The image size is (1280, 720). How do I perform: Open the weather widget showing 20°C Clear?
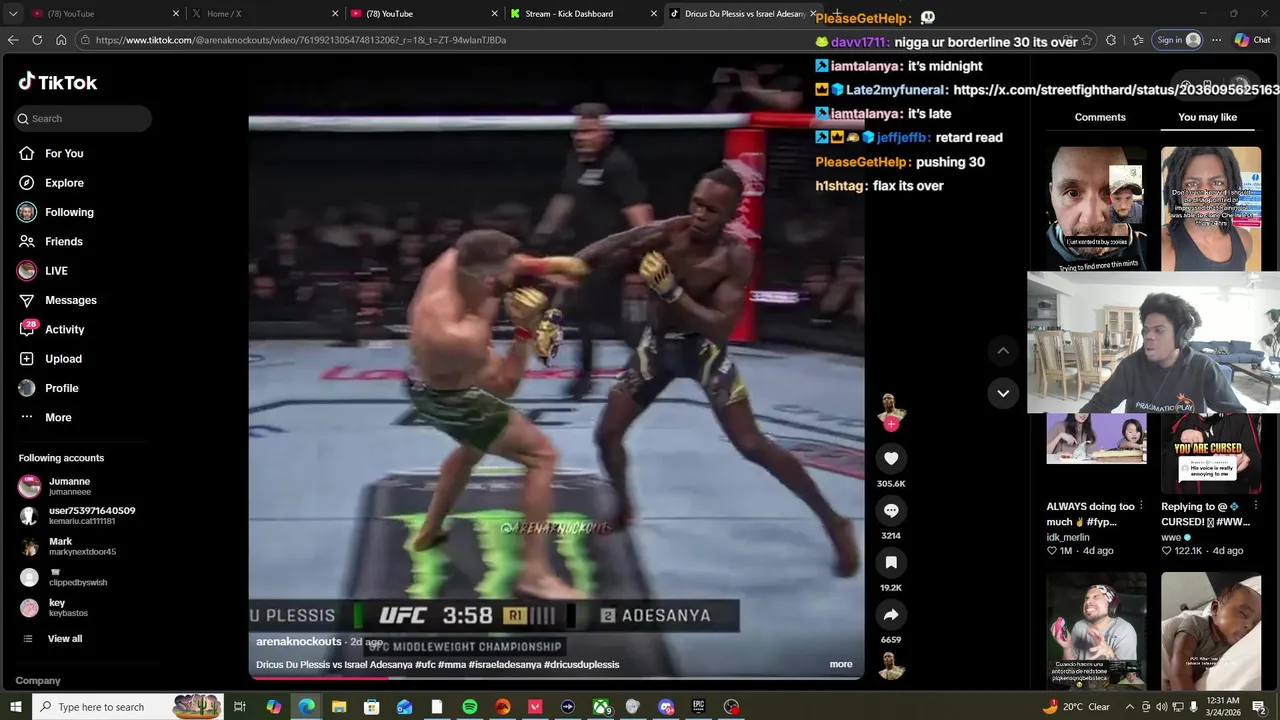(1075, 707)
